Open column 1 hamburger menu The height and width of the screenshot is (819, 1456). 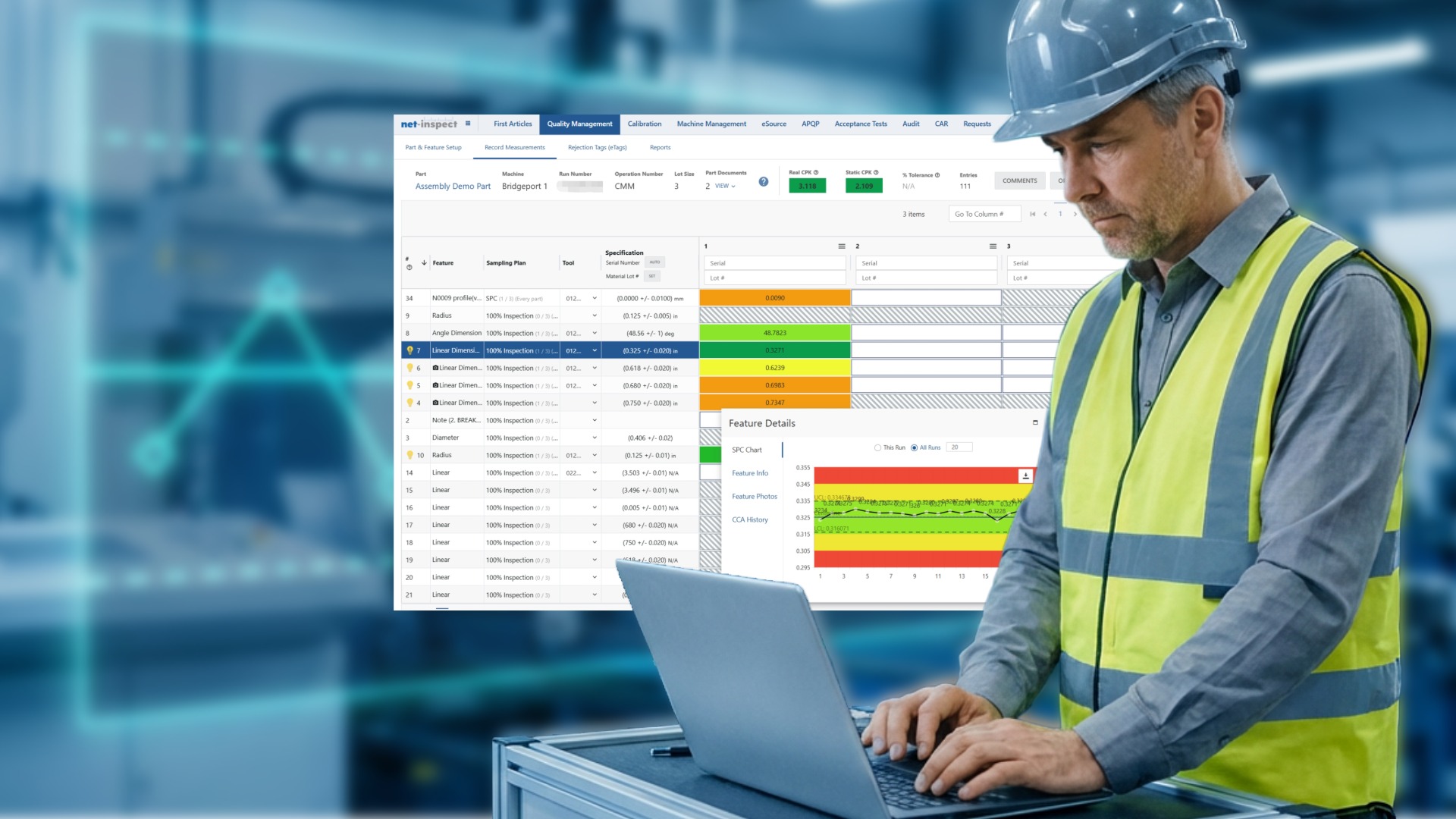click(842, 246)
